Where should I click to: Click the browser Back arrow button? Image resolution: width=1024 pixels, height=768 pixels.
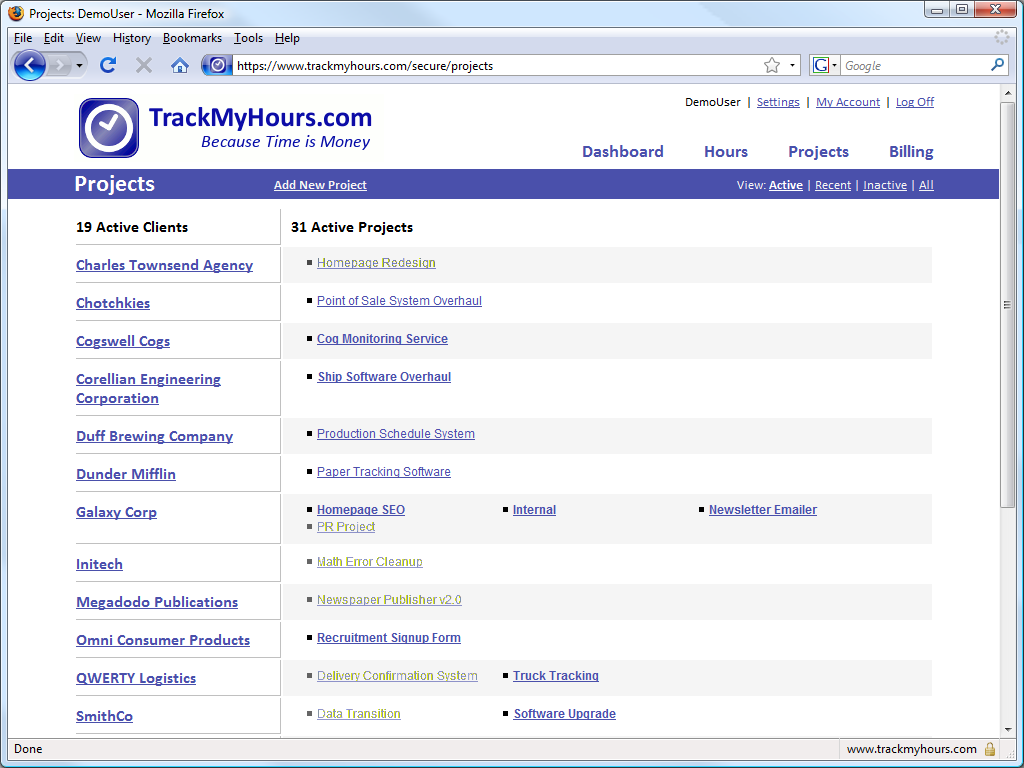point(30,66)
